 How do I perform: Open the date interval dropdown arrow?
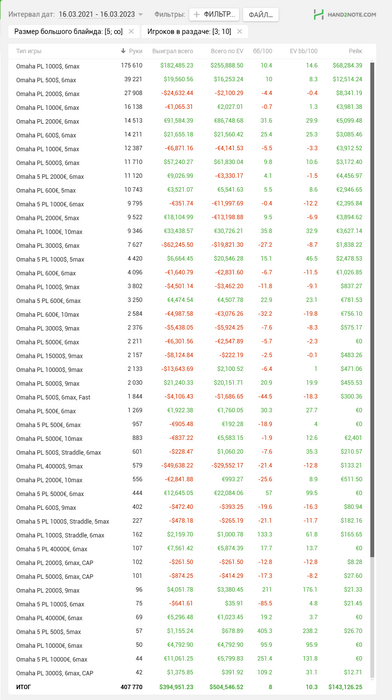coord(141,15)
